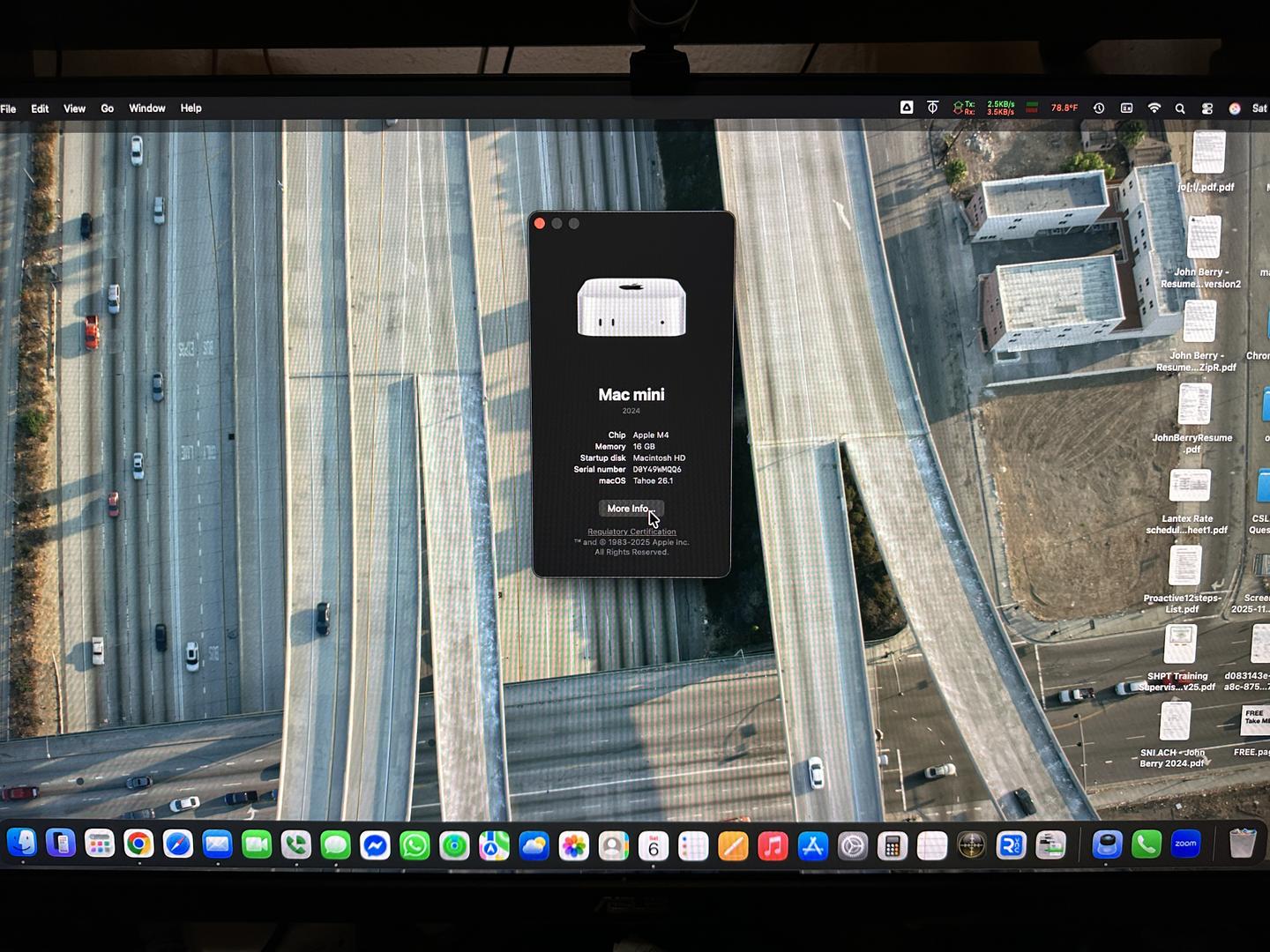The height and width of the screenshot is (952, 1270).
Task: Open Control Center in menu bar
Action: 1207,108
